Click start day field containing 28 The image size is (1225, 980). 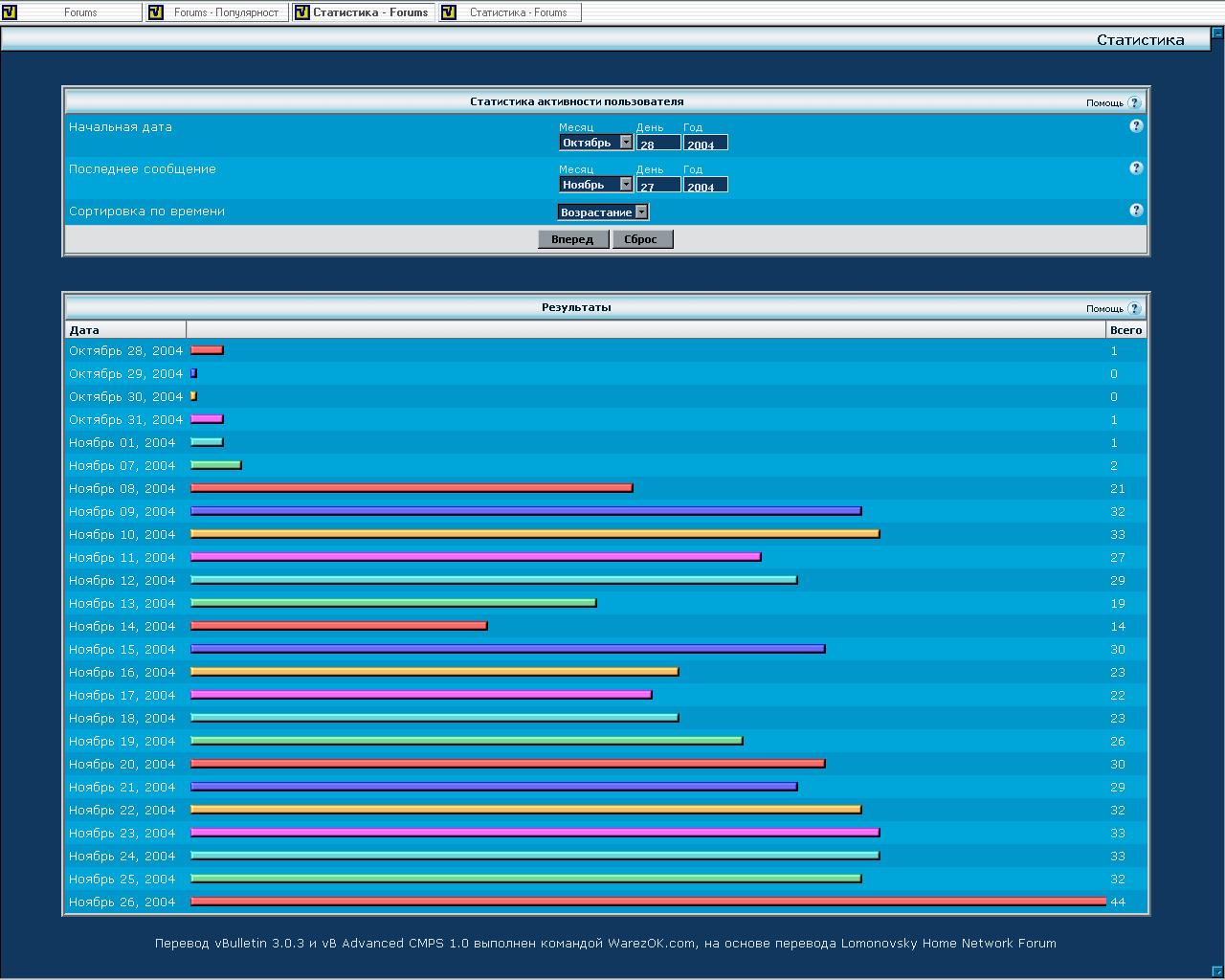[658, 143]
